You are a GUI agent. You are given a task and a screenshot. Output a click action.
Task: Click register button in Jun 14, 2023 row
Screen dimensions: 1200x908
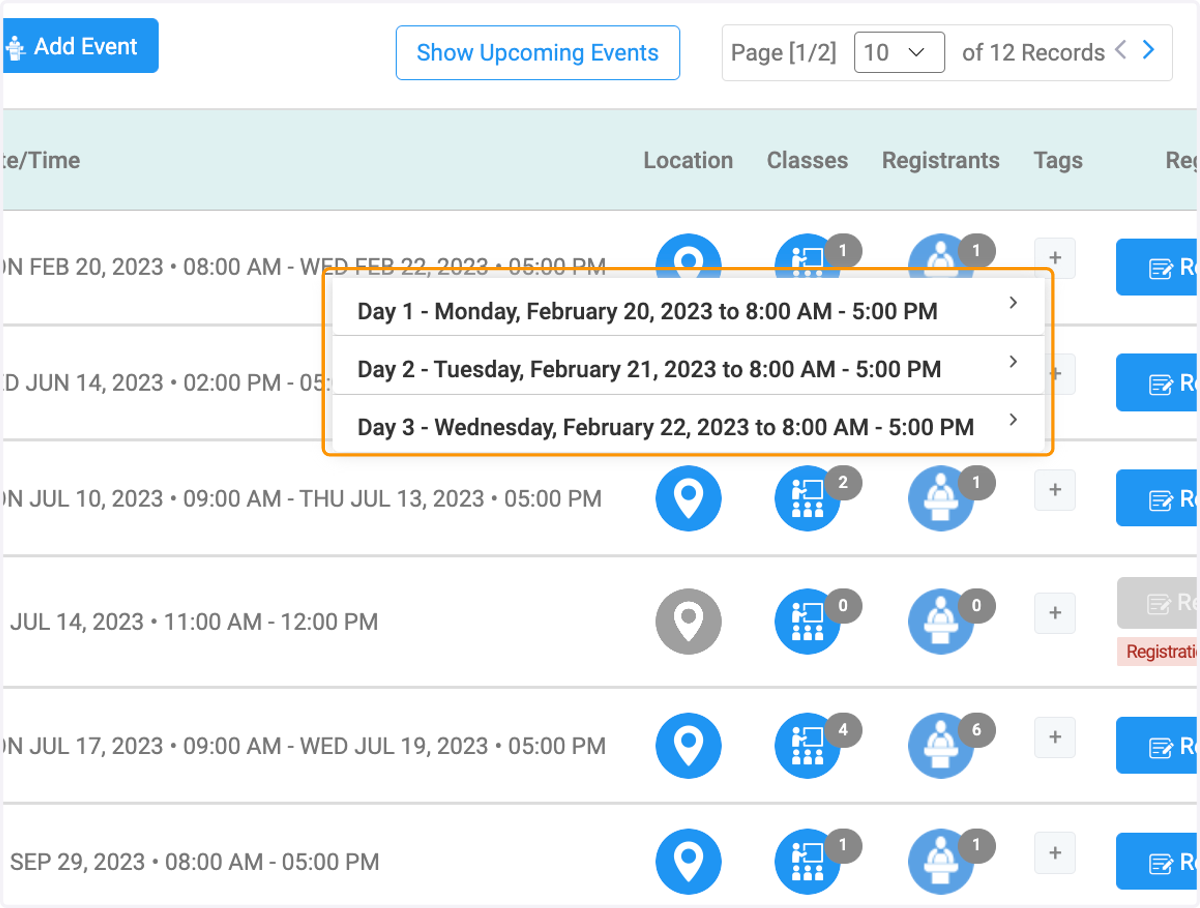click(x=1158, y=382)
